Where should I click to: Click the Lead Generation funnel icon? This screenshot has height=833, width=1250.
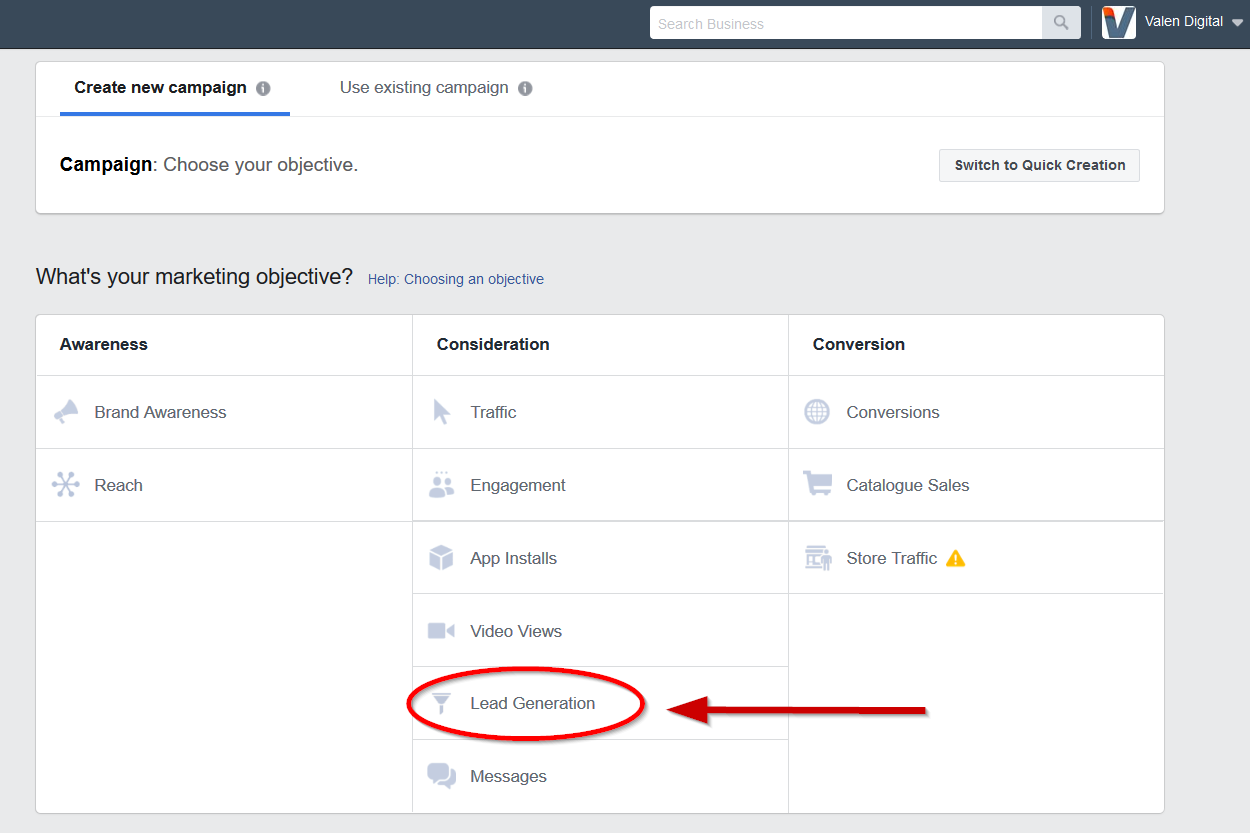(442, 703)
